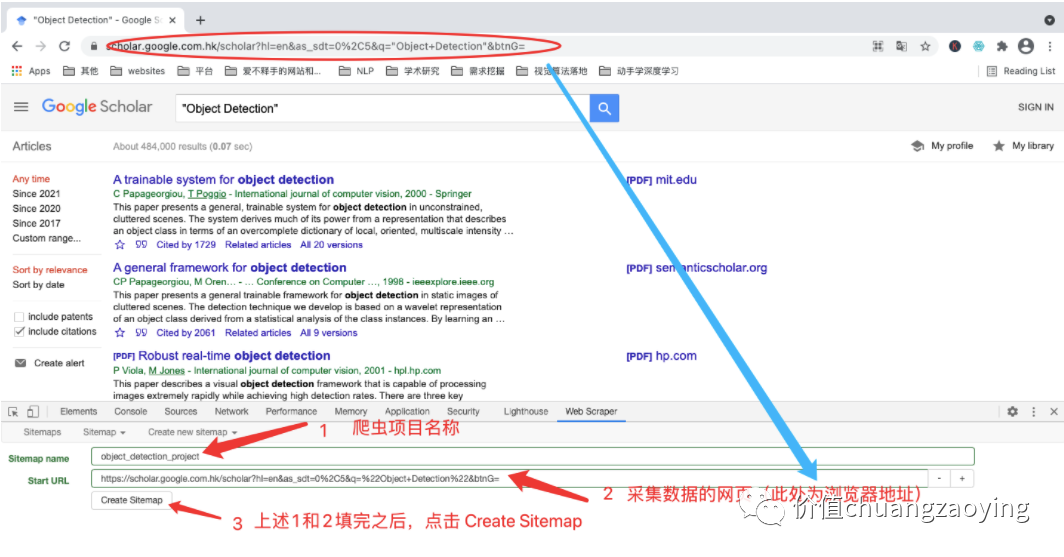Open the Apps bookmarks shortcut

click(x=31, y=71)
